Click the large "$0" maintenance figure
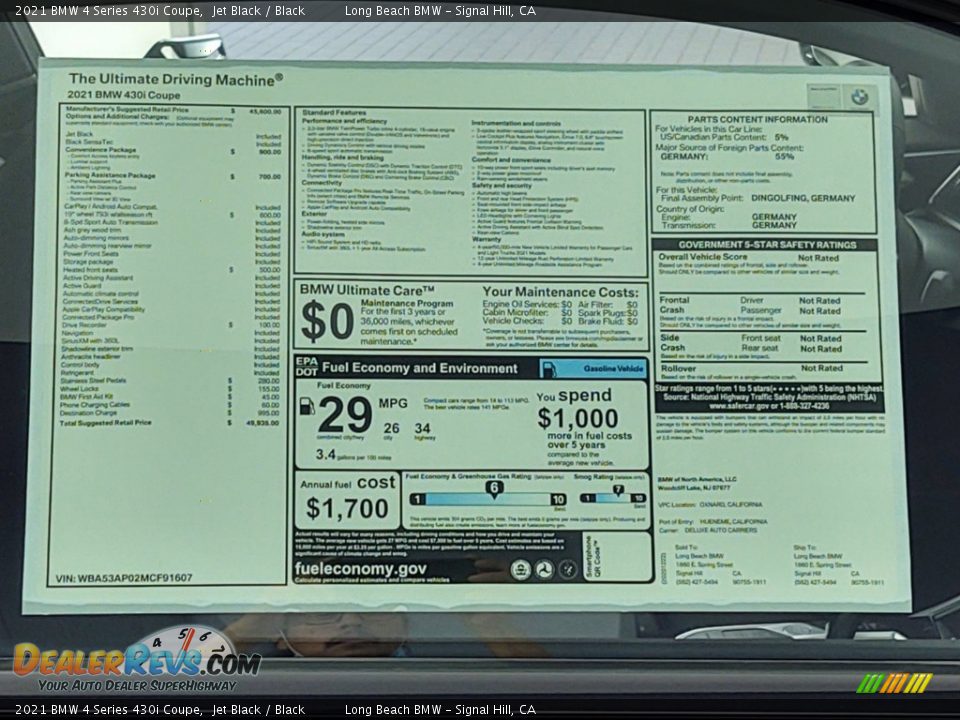The image size is (960, 720). (x=328, y=321)
